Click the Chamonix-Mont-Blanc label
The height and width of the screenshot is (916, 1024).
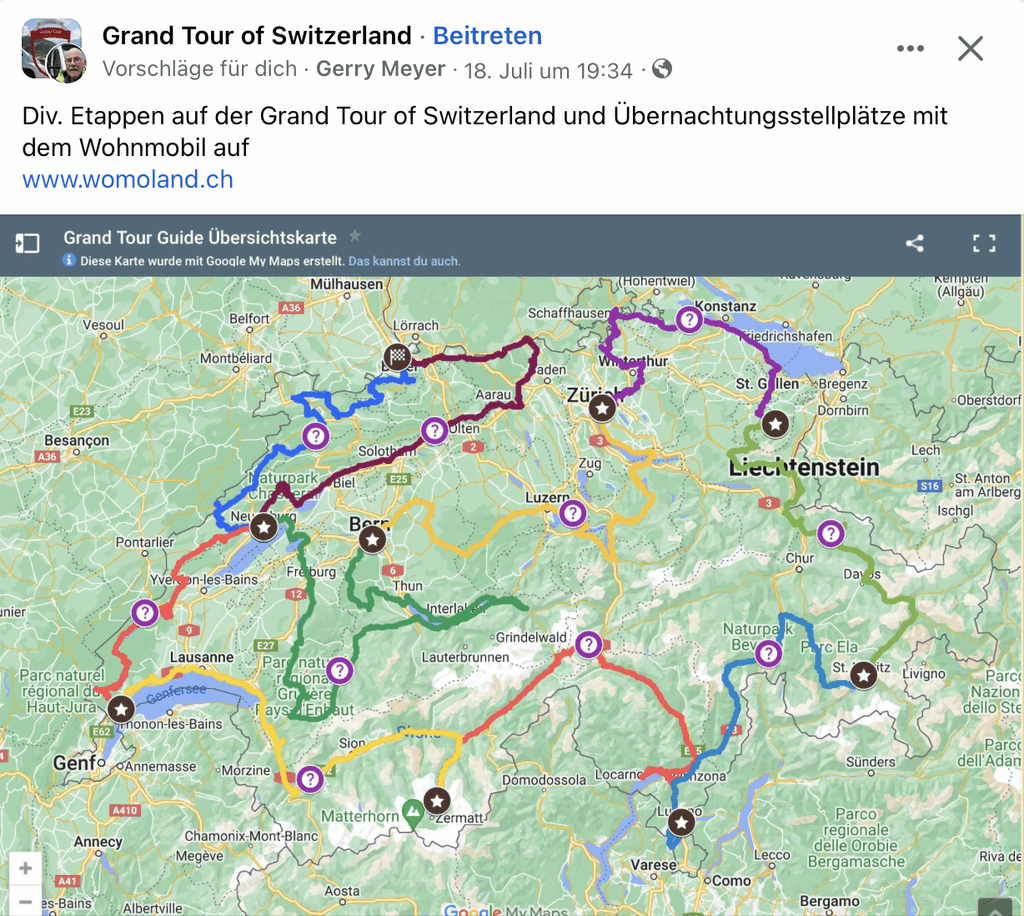pos(251,836)
